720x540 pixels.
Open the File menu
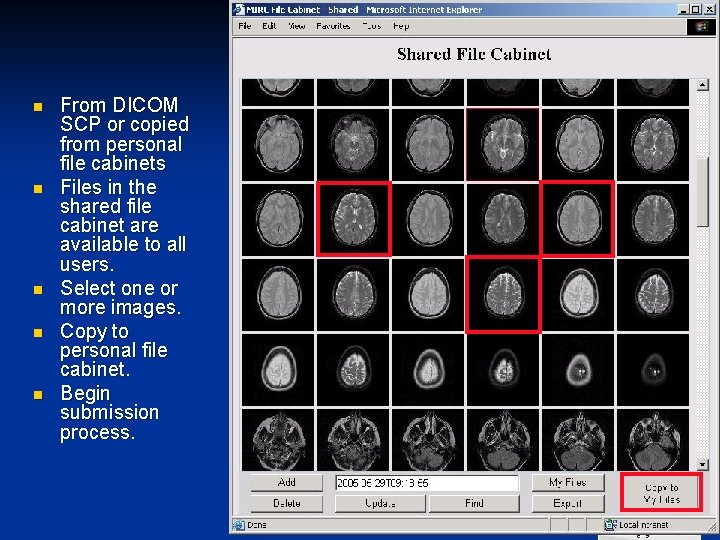tap(244, 26)
